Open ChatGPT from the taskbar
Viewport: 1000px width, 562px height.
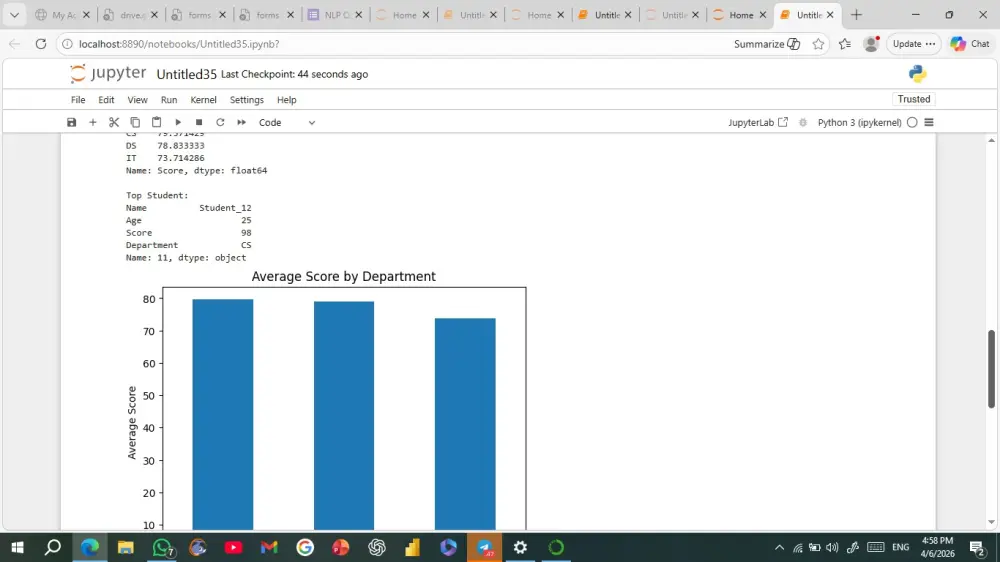377,547
